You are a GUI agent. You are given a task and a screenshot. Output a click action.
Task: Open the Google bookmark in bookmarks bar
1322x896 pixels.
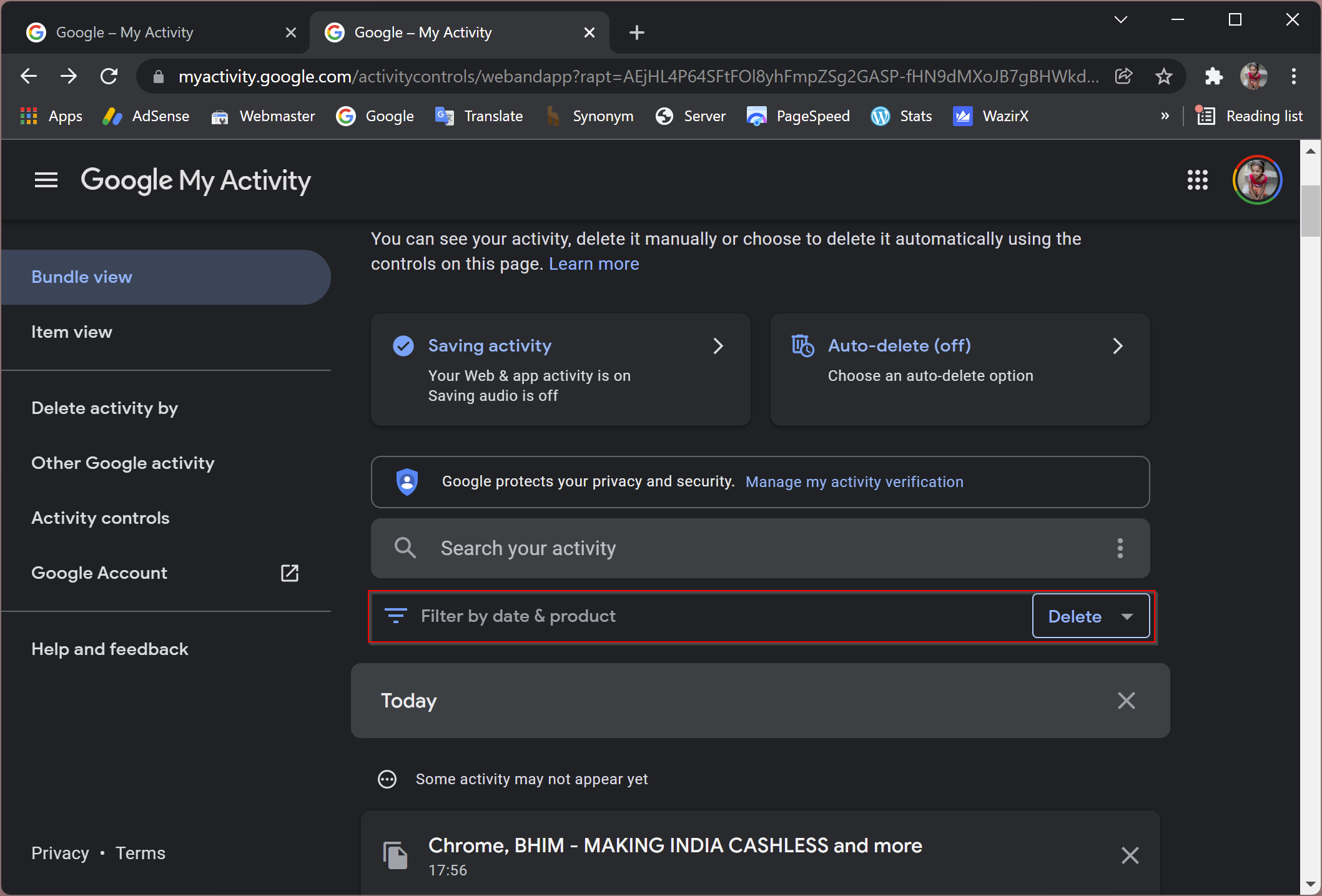click(x=375, y=116)
